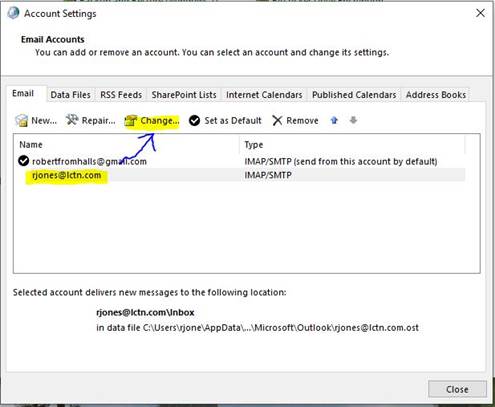Image resolution: width=495 pixels, height=407 pixels.
Task: Open the Published Calendars tab
Action: tap(354, 95)
